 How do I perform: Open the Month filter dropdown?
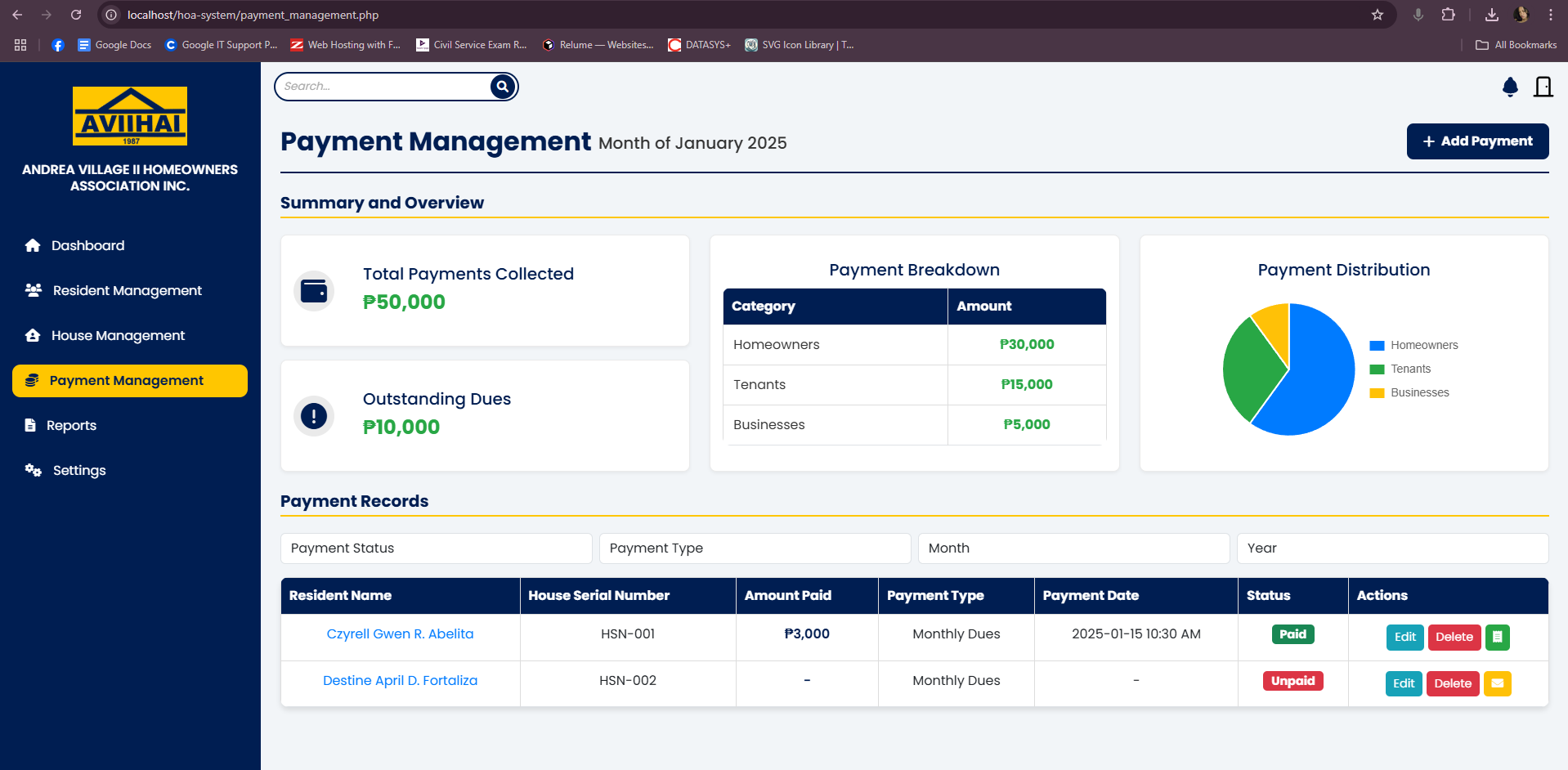pyautogui.click(x=1073, y=548)
